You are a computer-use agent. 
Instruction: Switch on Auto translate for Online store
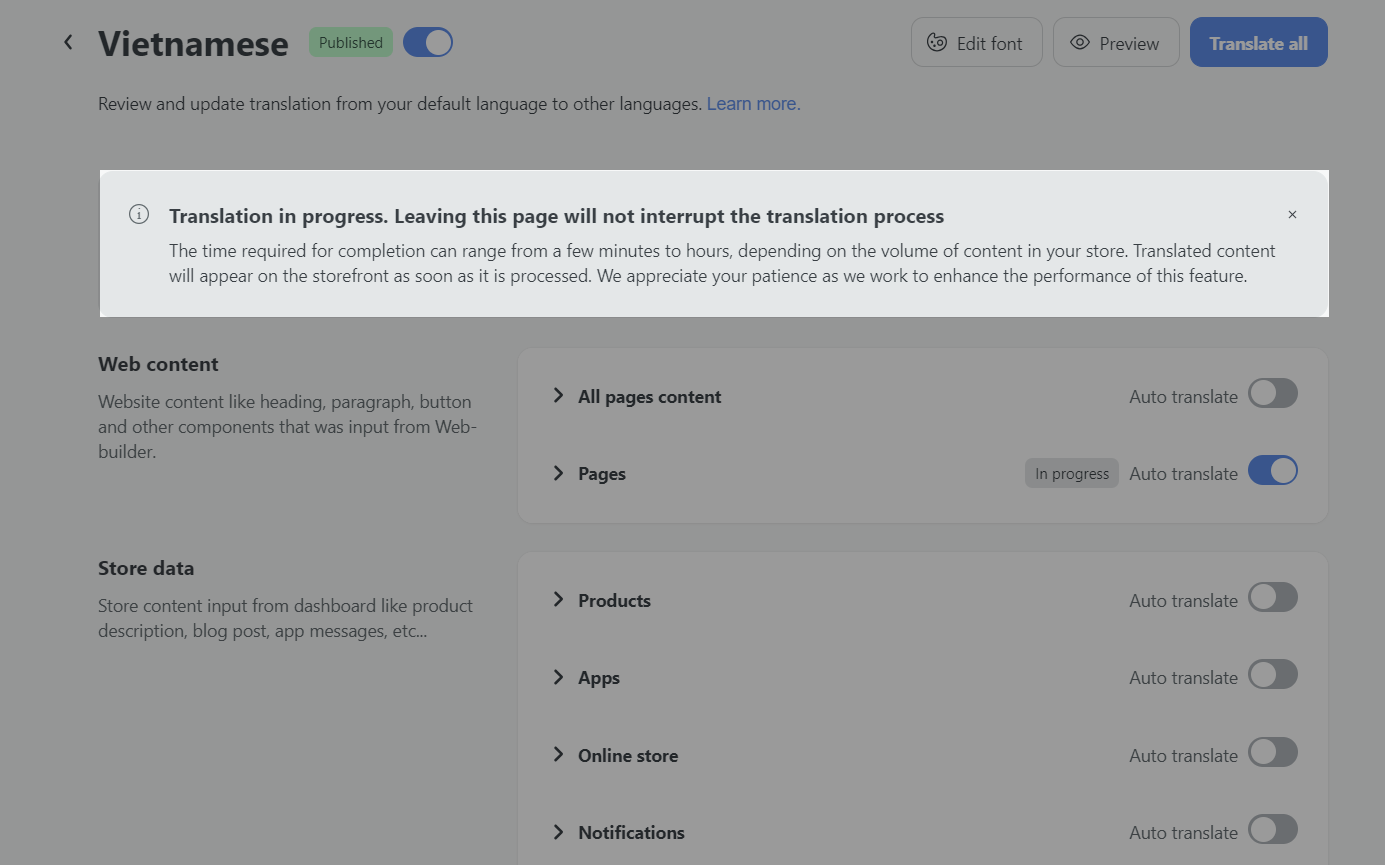(1272, 753)
